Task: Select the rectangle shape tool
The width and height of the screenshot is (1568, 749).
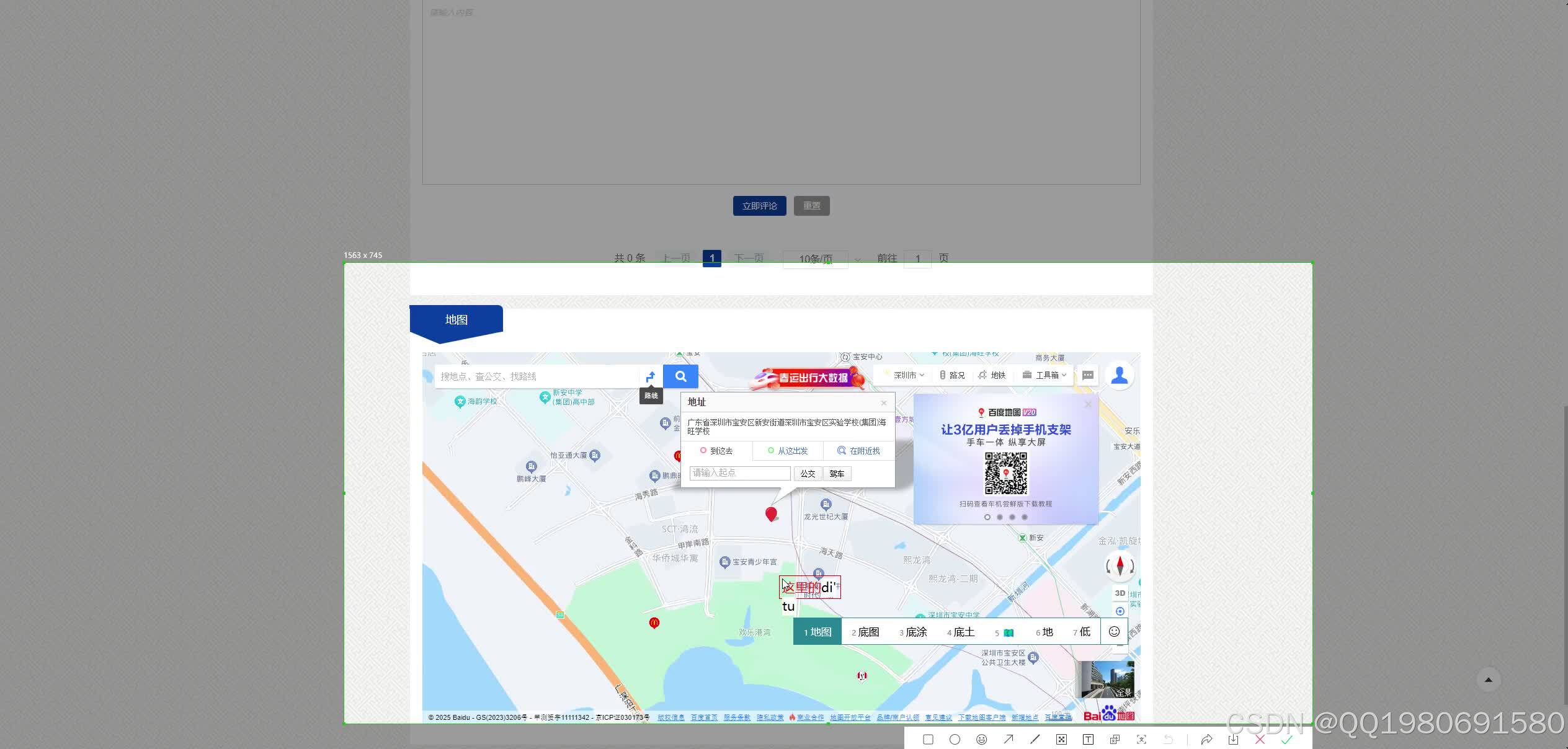Action: coord(928,739)
